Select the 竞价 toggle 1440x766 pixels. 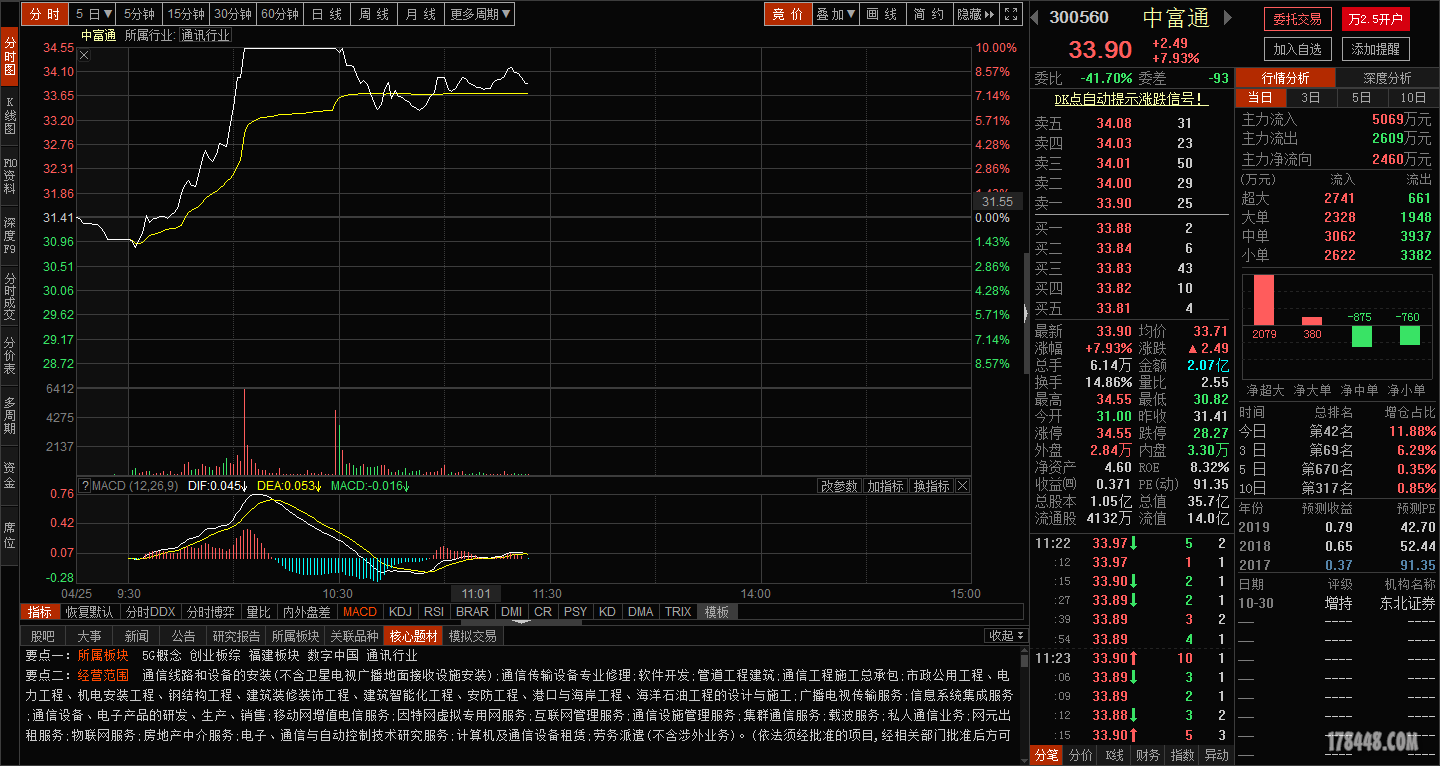coord(788,14)
